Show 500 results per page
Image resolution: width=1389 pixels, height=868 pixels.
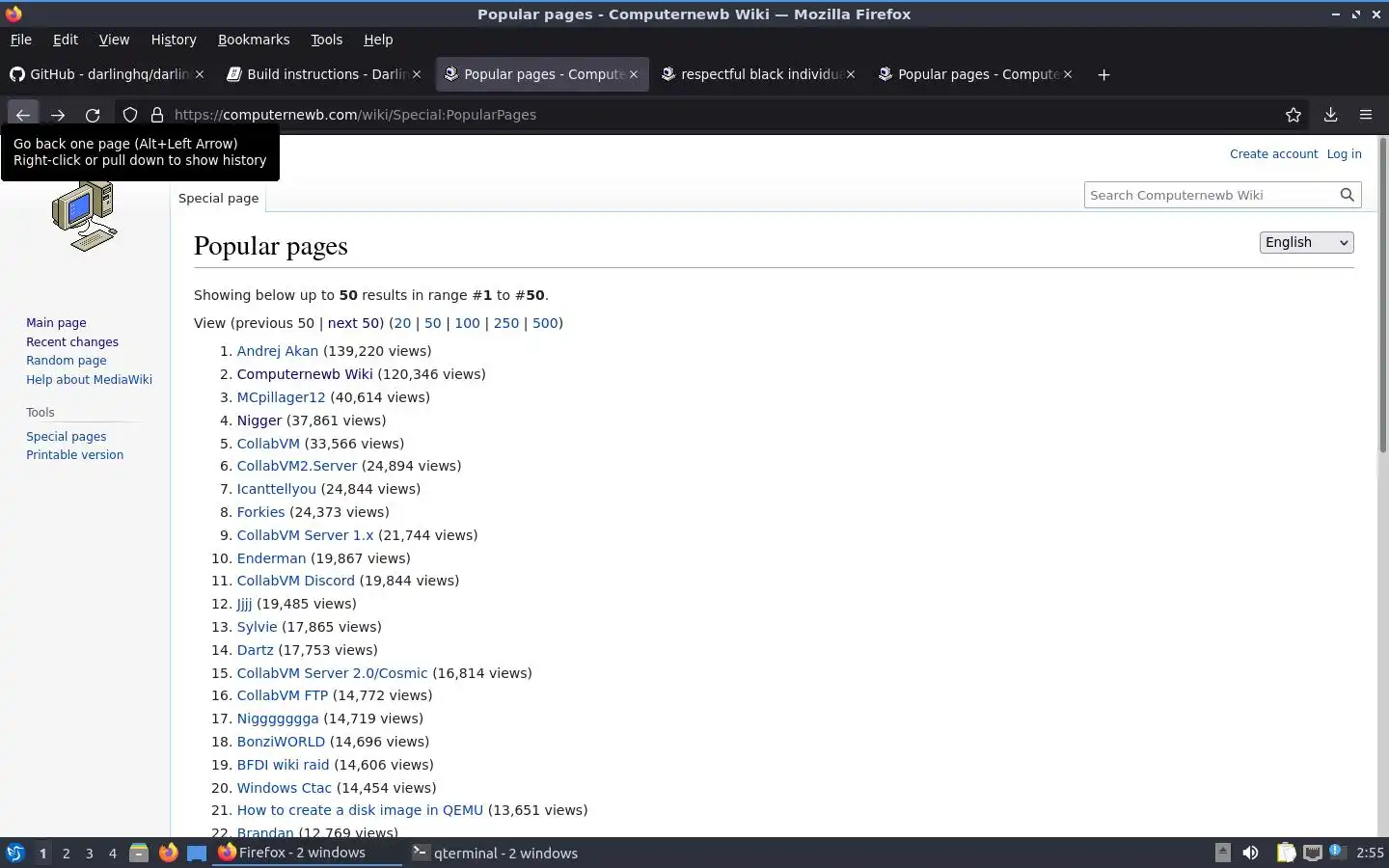[x=545, y=323]
